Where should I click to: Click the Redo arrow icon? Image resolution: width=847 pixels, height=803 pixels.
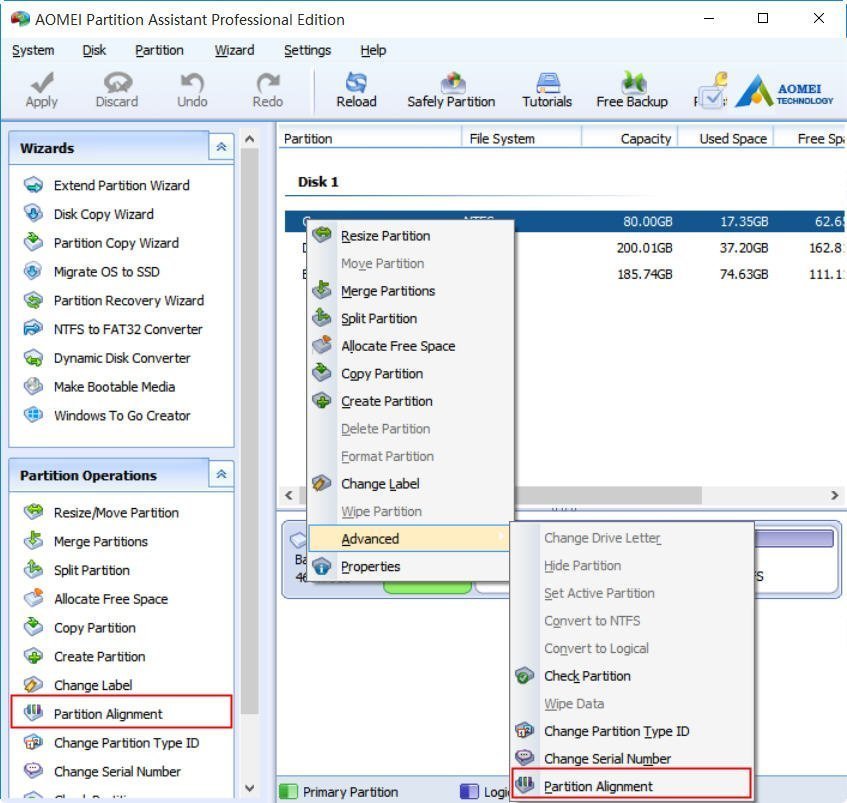[268, 82]
